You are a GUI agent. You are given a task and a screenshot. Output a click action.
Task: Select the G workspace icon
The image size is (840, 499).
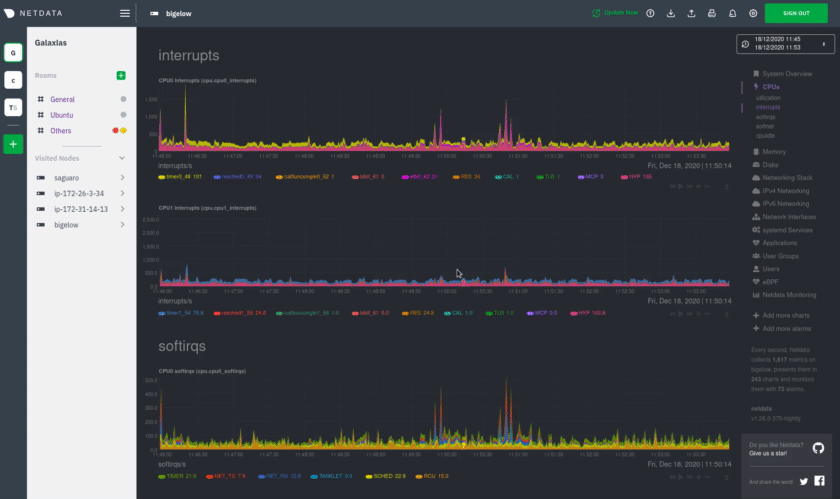pos(13,53)
